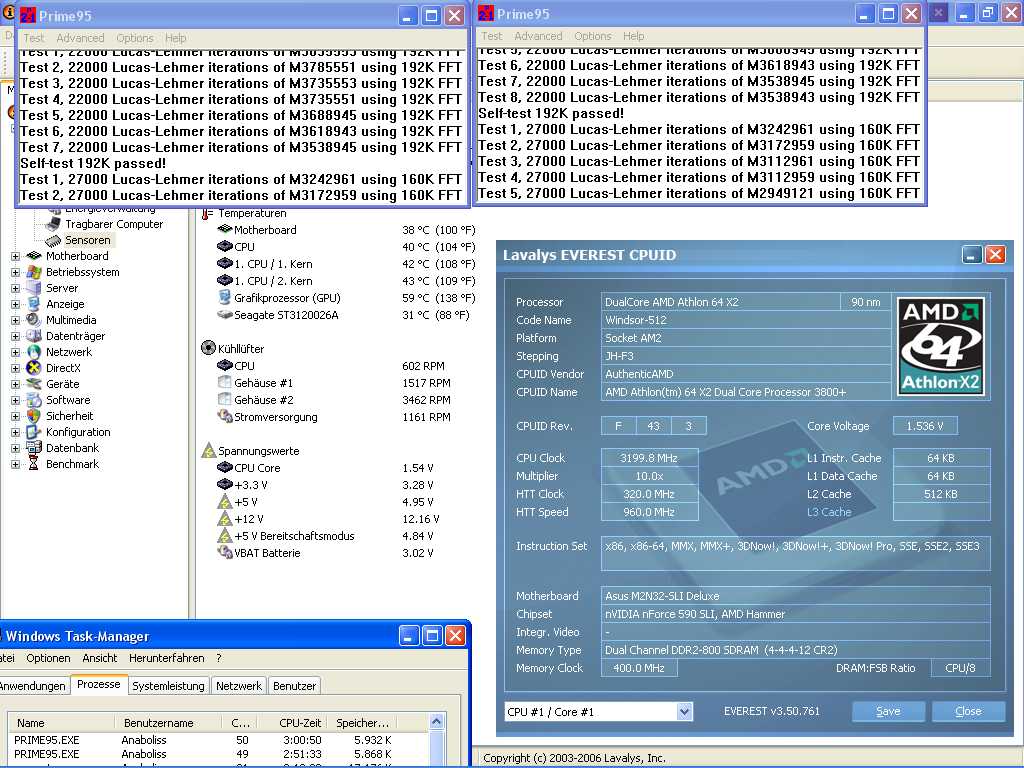The height and width of the screenshot is (768, 1024).
Task: Click the VBAT Batterie icon
Action: click(x=225, y=552)
